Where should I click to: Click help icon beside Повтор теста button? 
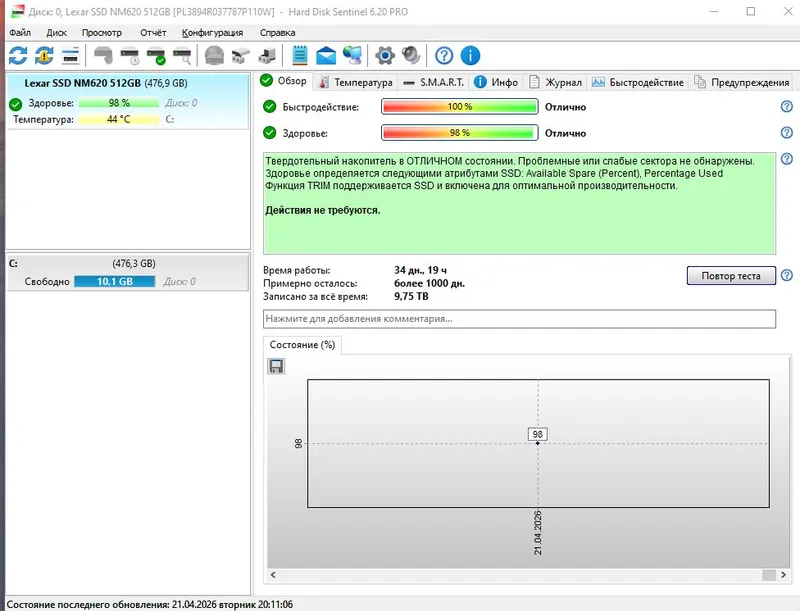pyautogui.click(x=787, y=275)
